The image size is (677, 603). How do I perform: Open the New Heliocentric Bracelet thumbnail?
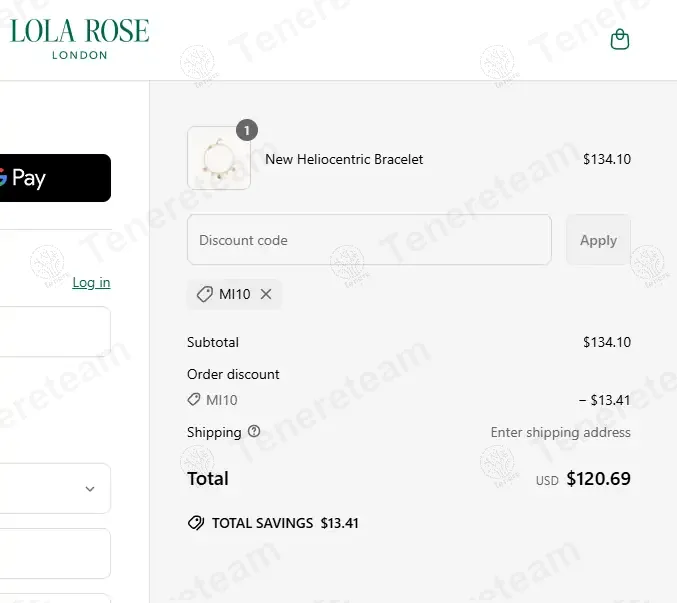(219, 158)
